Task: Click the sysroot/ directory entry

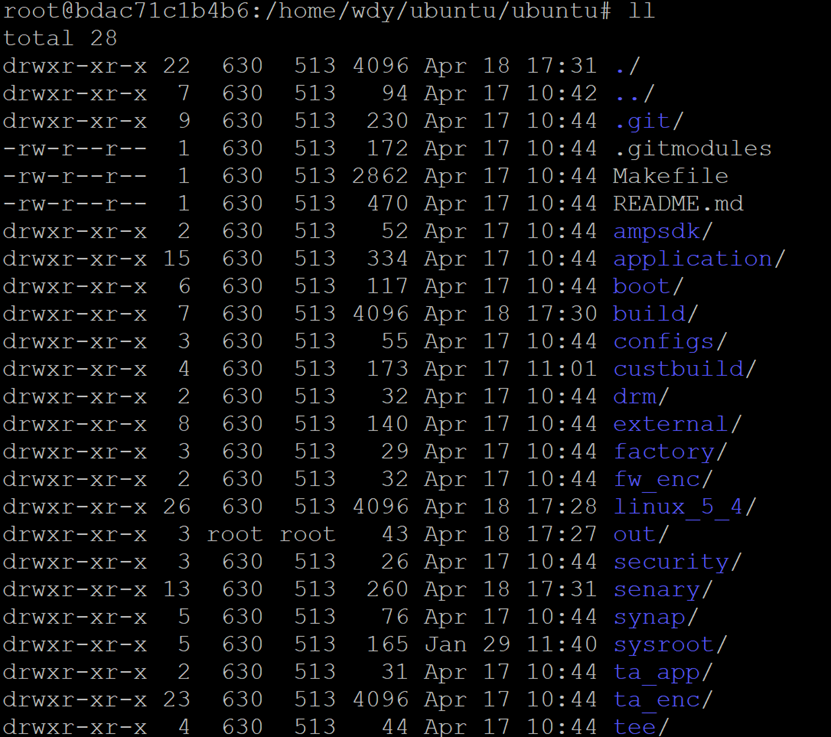Action: pos(670,645)
